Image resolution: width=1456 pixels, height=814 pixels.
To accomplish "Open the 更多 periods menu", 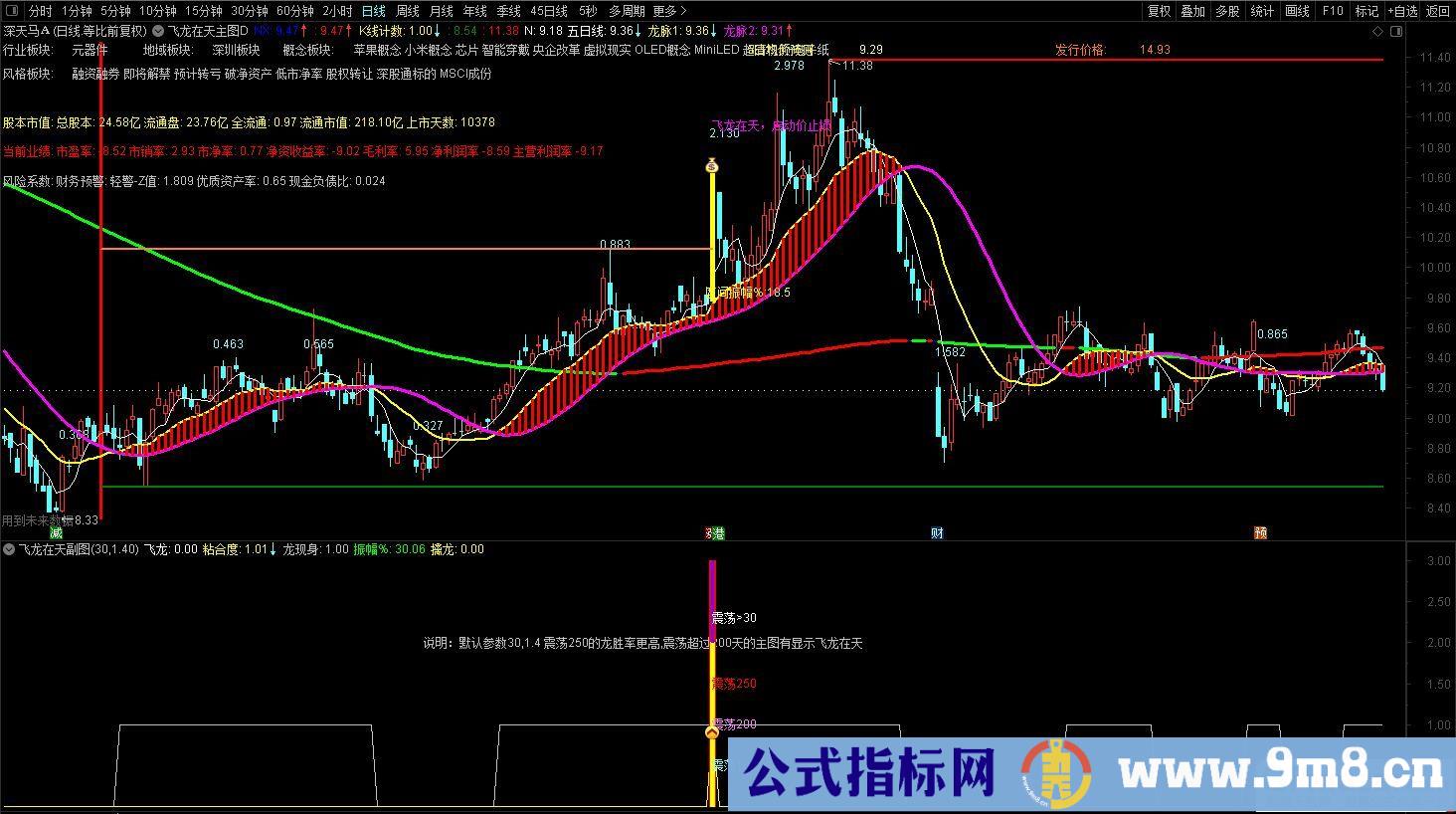I will pyautogui.click(x=668, y=11).
